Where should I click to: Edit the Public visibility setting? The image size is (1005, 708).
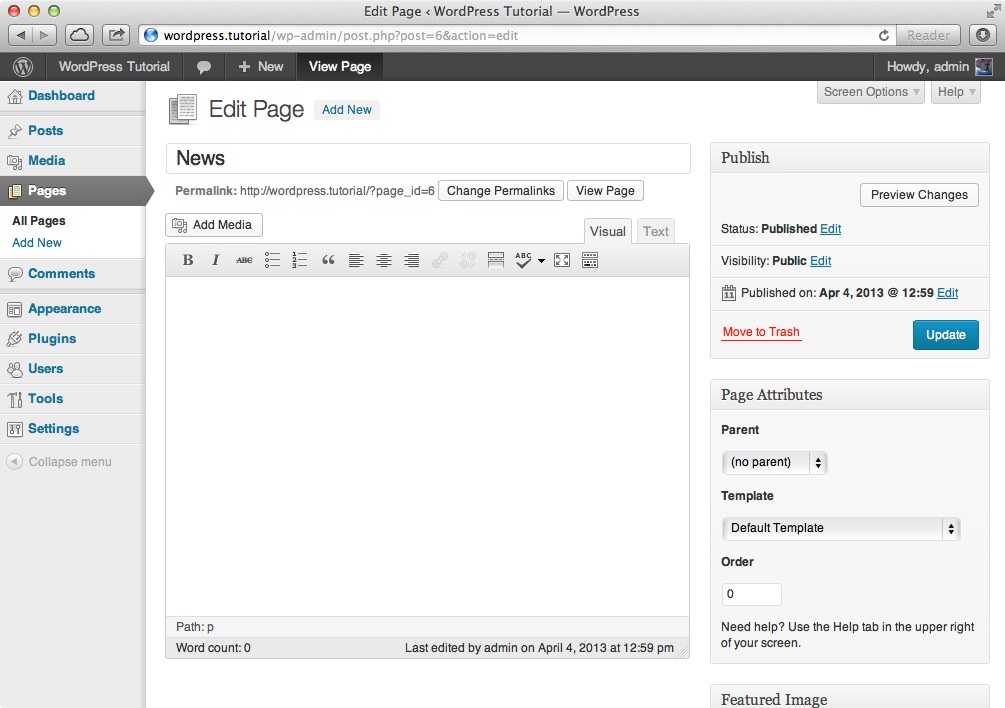[x=820, y=261]
